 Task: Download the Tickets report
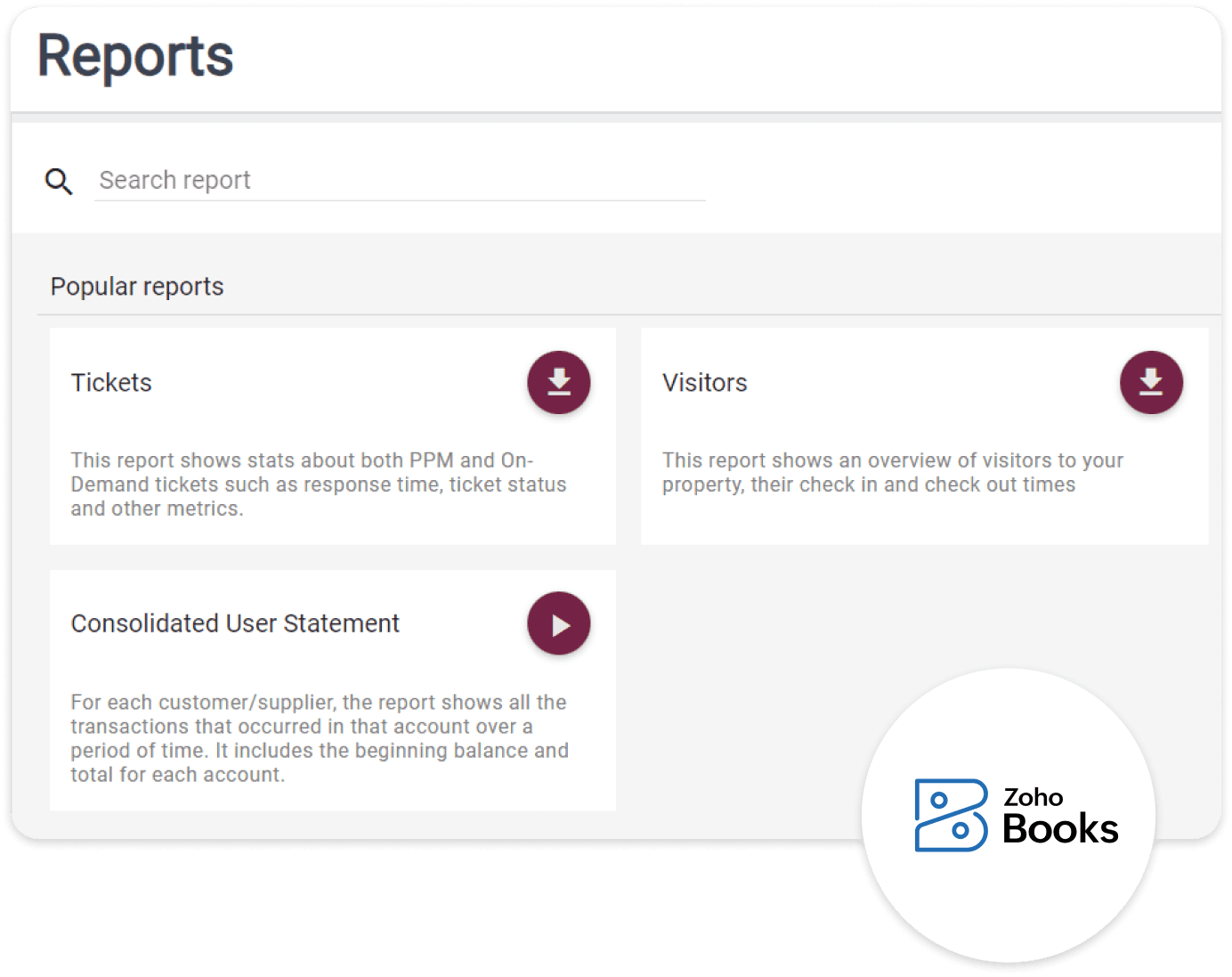[559, 383]
